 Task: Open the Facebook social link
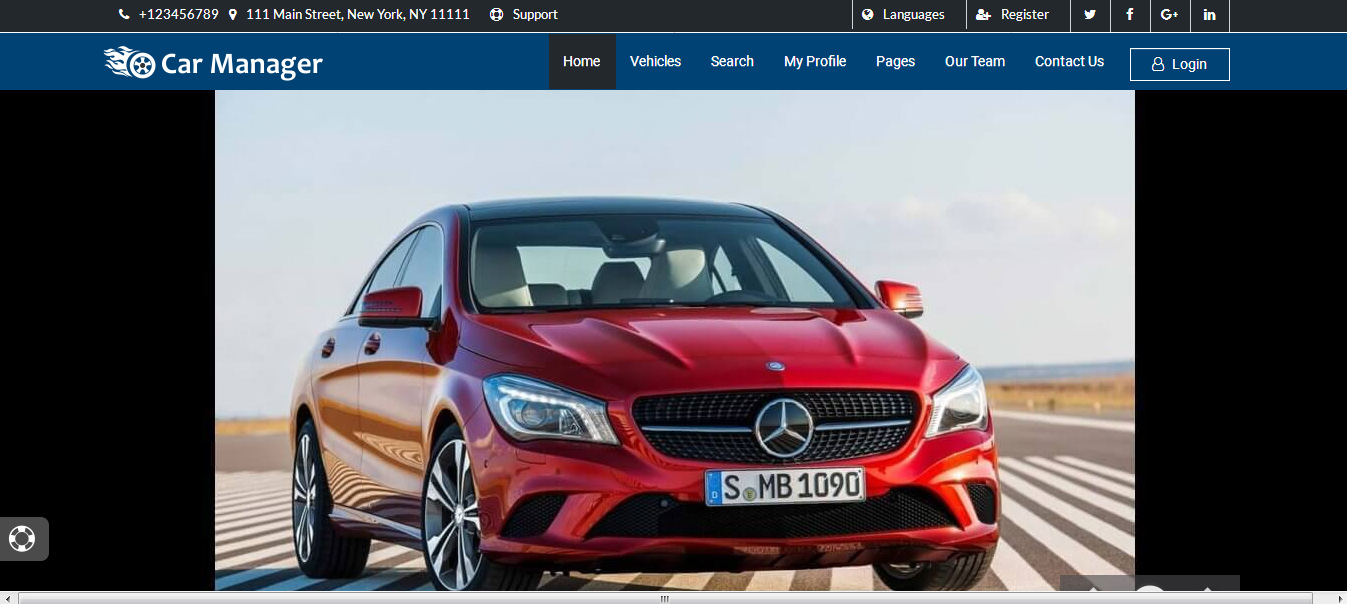[1130, 15]
